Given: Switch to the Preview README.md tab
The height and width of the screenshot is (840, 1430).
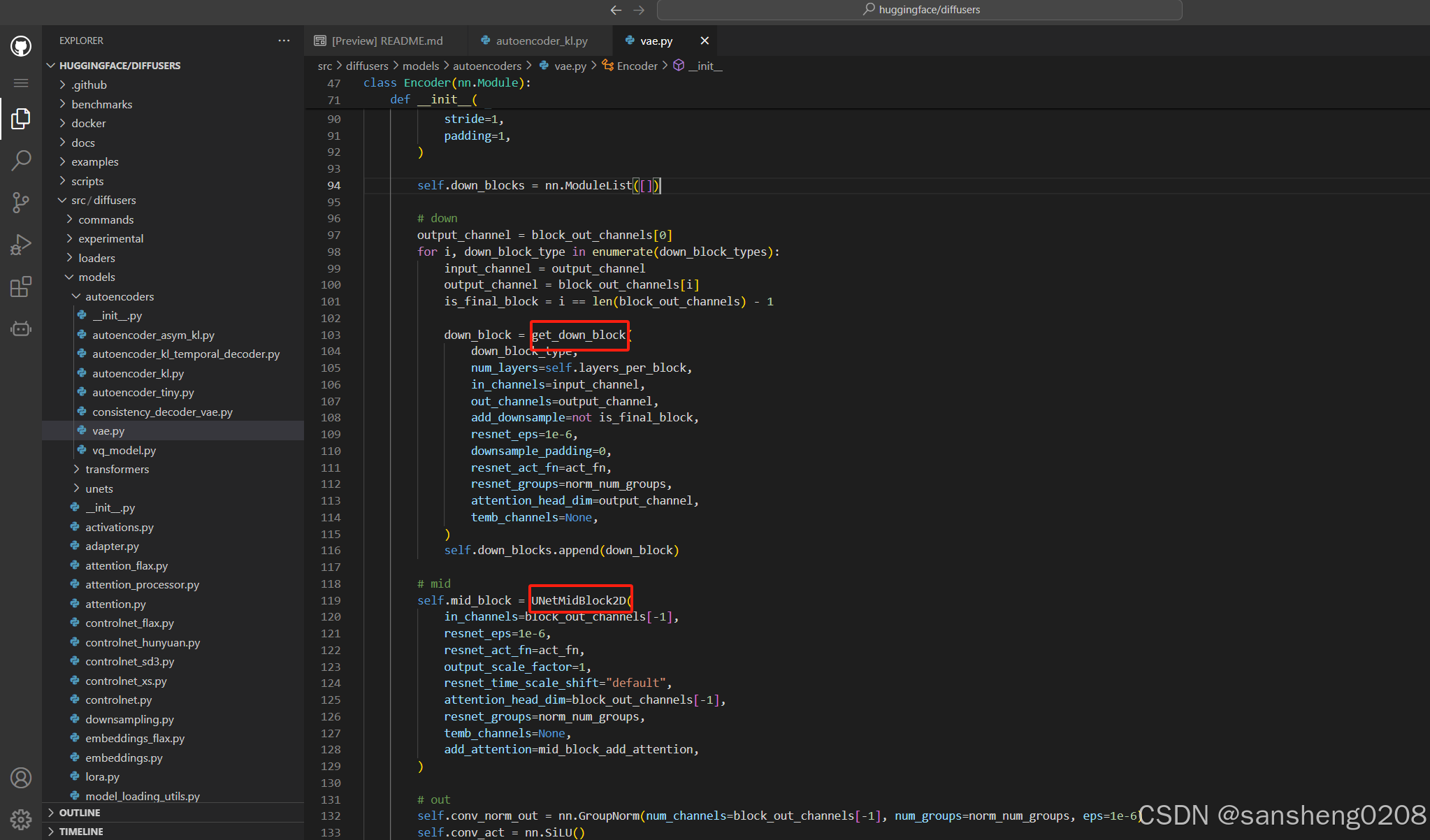Looking at the screenshot, I should coord(387,41).
